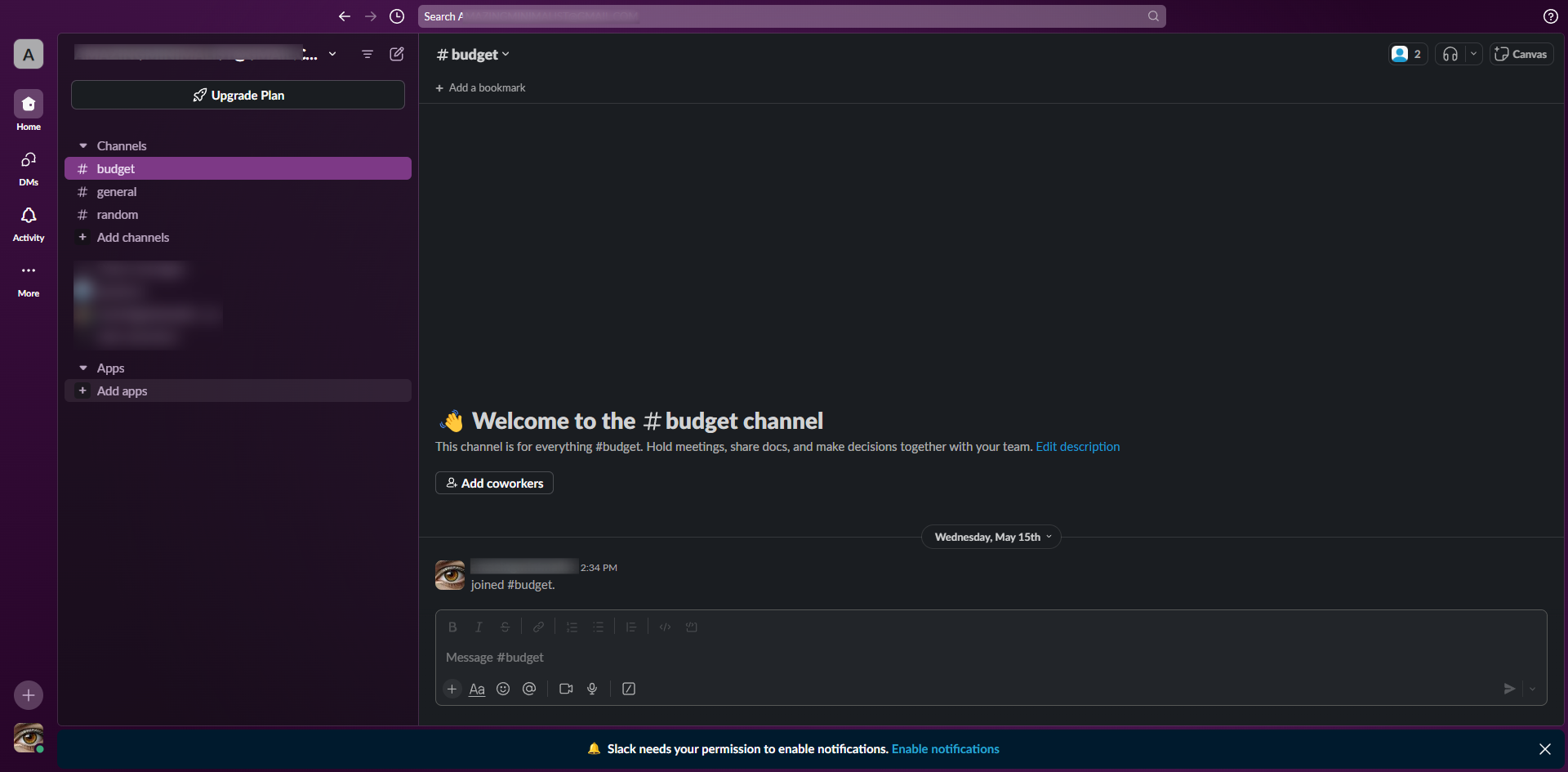Select the budget channel in sidebar
The height and width of the screenshot is (772, 1568).
pyautogui.click(x=238, y=168)
